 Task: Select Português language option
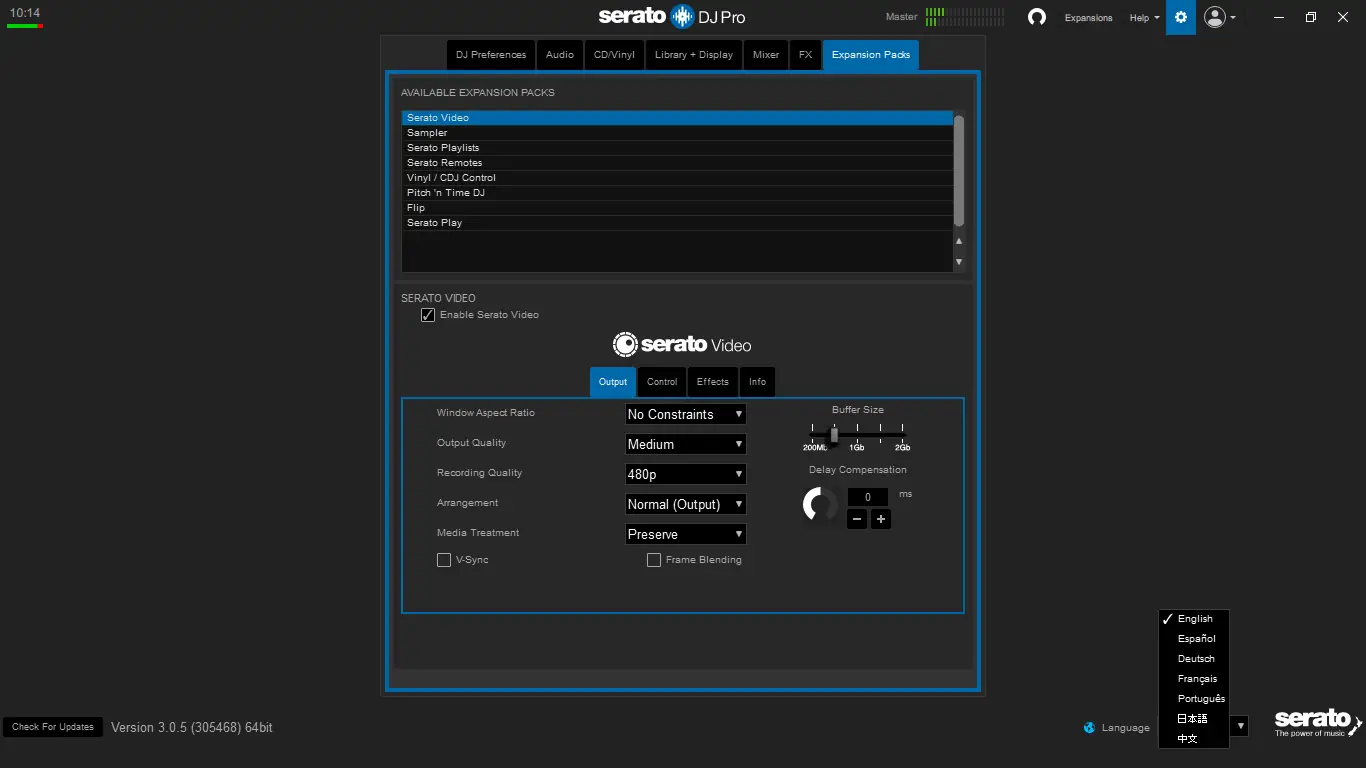pos(1194,699)
